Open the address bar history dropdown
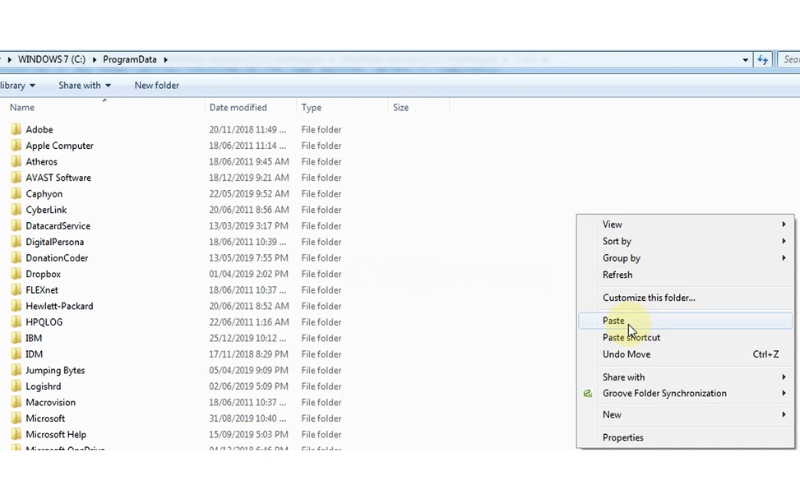The height and width of the screenshot is (500, 800). pyautogui.click(x=745, y=60)
